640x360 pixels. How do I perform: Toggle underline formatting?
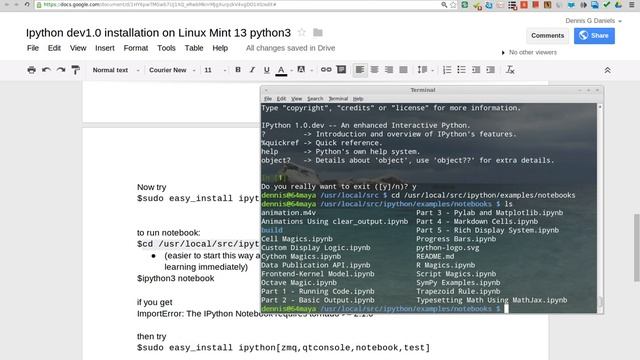(x=267, y=70)
